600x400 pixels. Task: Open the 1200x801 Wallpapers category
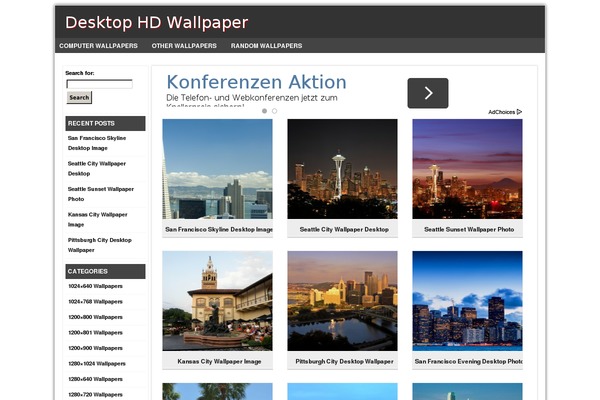(95, 333)
